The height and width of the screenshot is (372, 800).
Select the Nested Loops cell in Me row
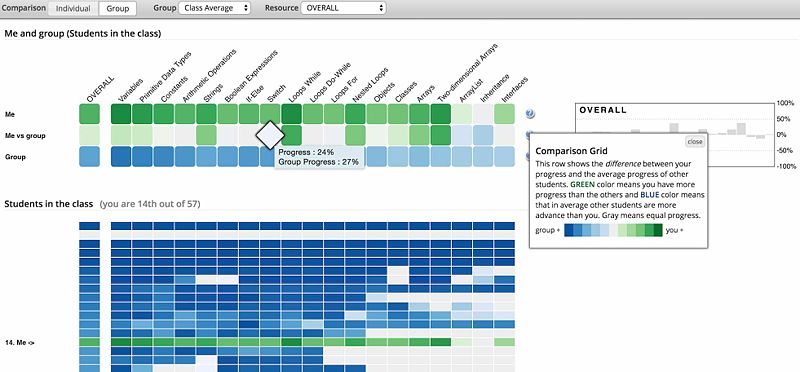(x=355, y=114)
